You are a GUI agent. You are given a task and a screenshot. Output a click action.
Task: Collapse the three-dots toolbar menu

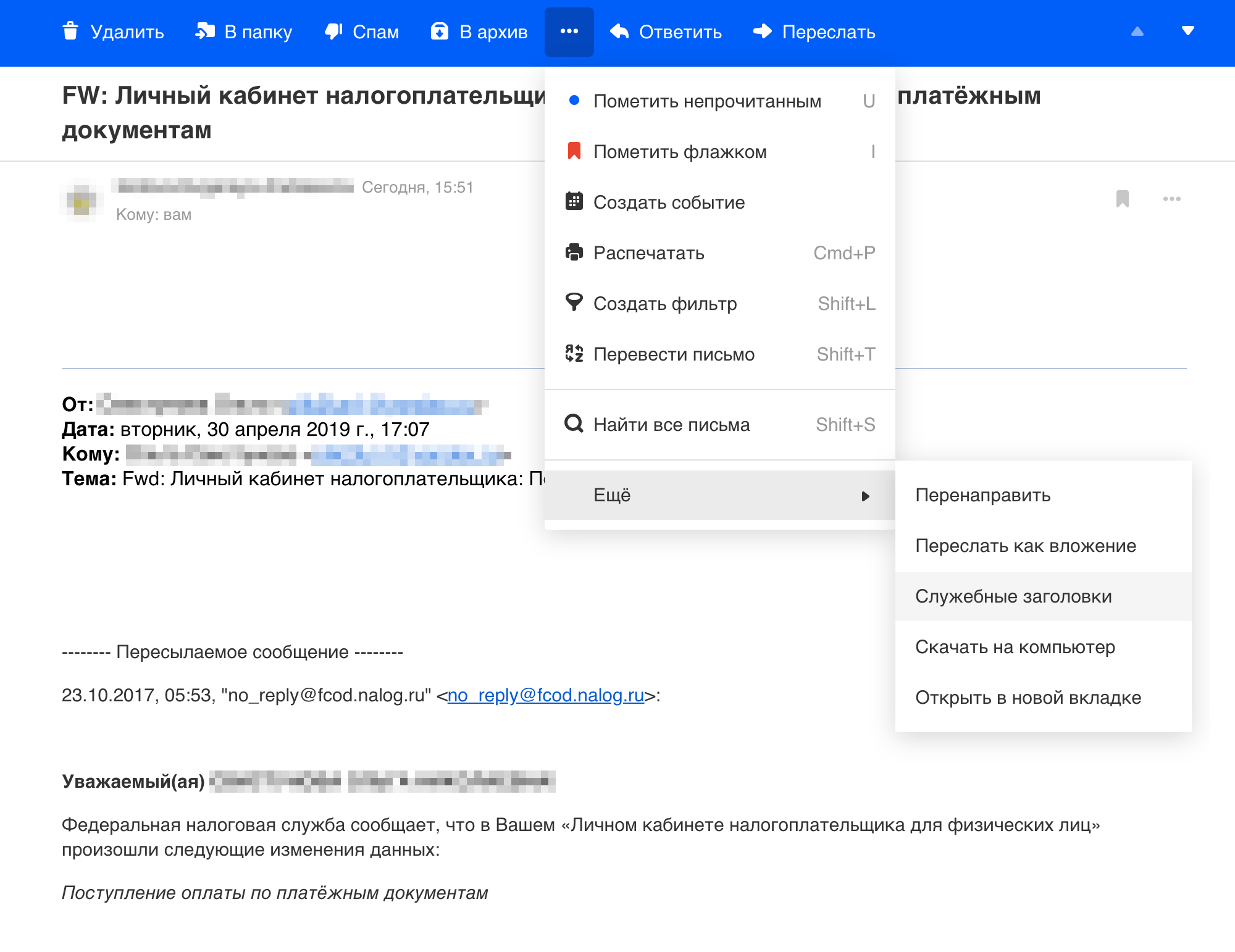[569, 31]
